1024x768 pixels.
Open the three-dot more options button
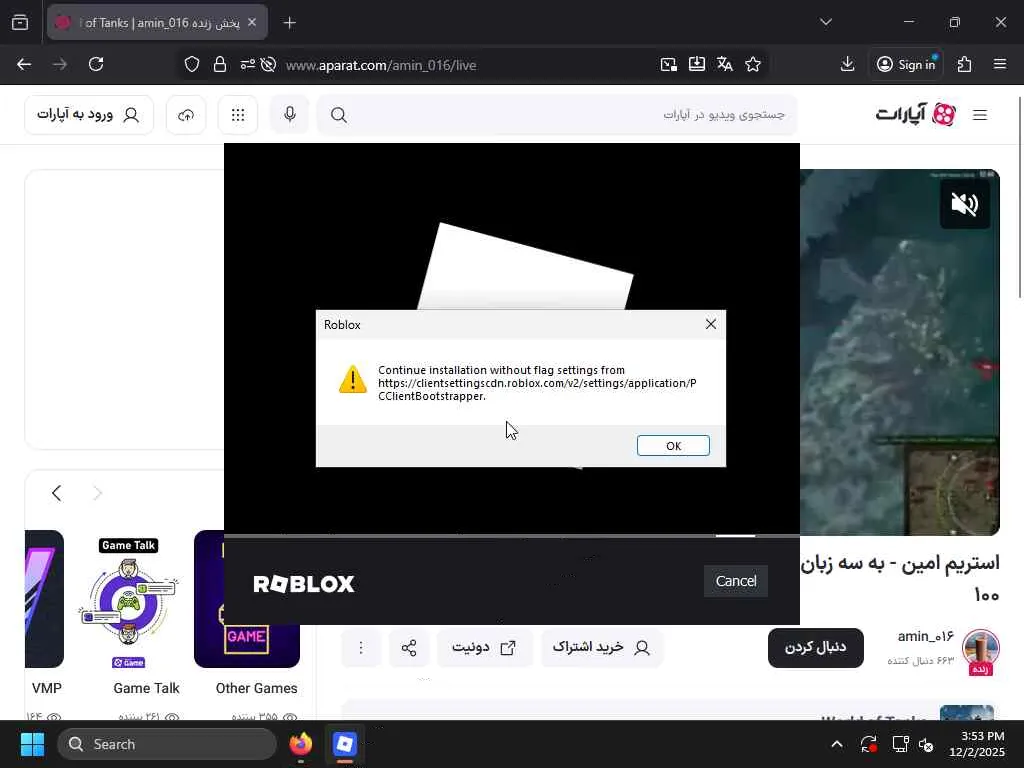(x=360, y=647)
